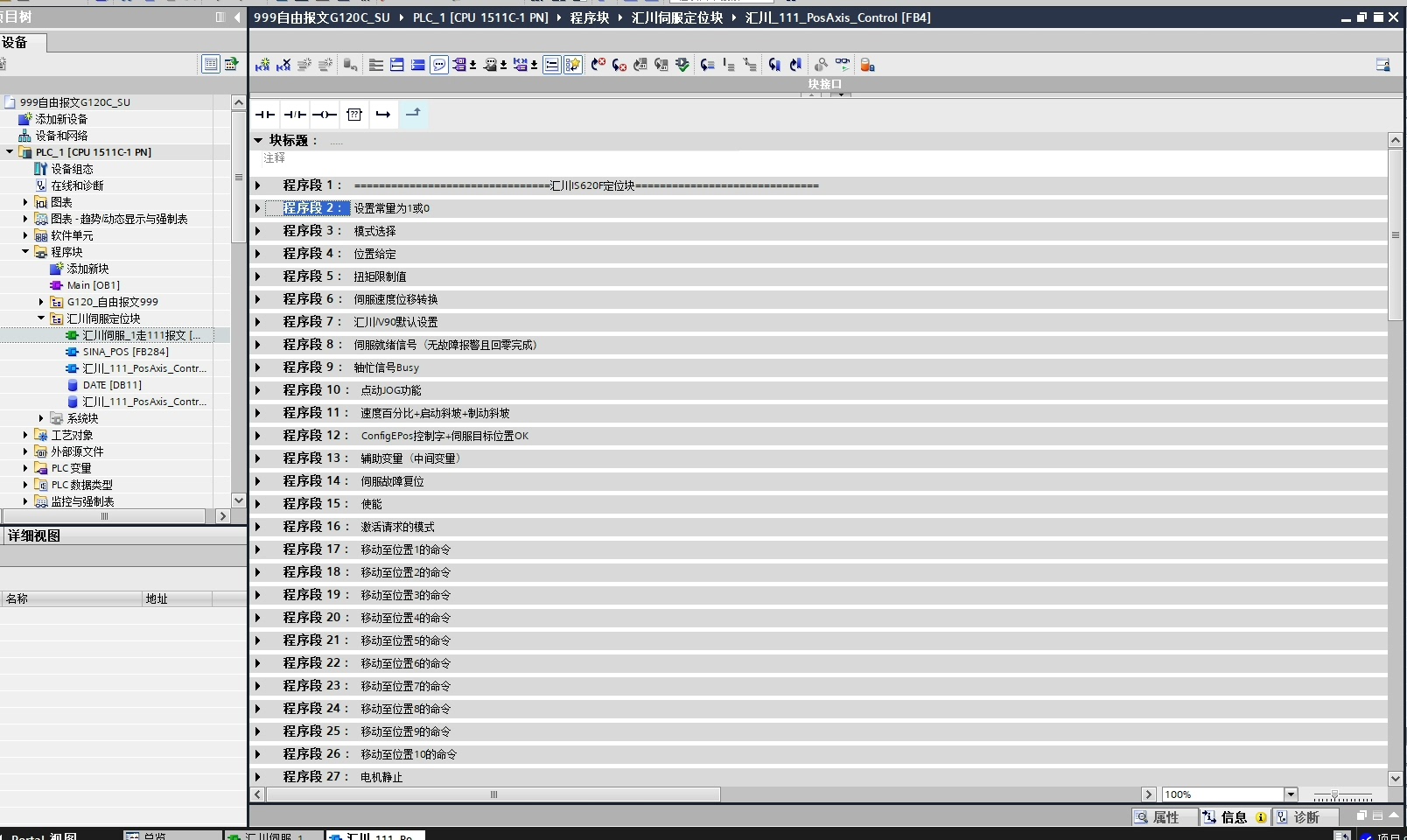Select 添加新设备 in project tree
This screenshot has height=840, width=1407.
(60, 119)
